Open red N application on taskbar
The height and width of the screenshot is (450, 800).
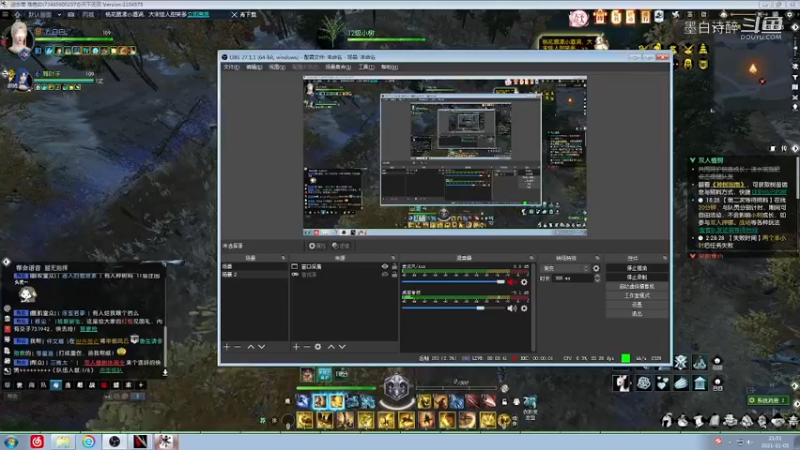pyautogui.click(x=140, y=441)
